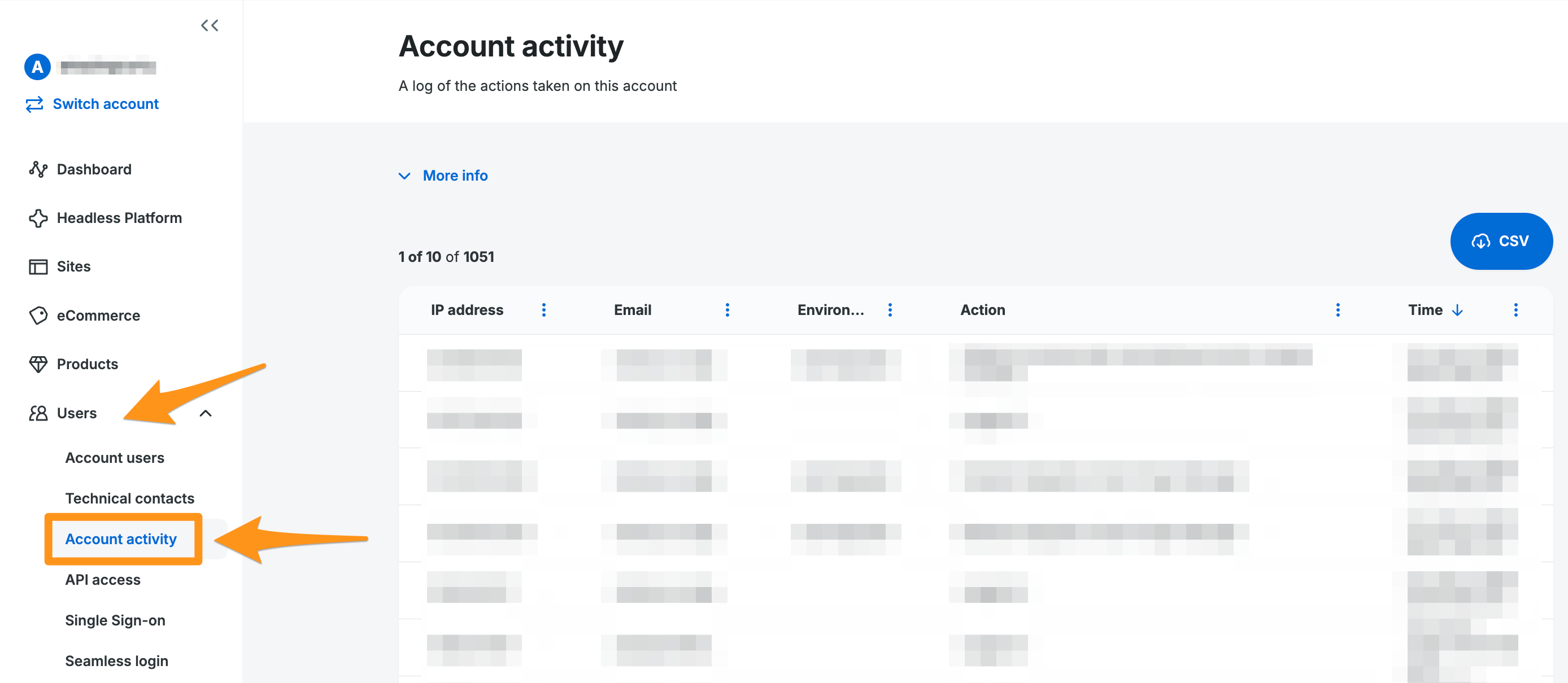Viewport: 1568px width, 683px height.
Task: Open Account users menu item
Action: [115, 457]
